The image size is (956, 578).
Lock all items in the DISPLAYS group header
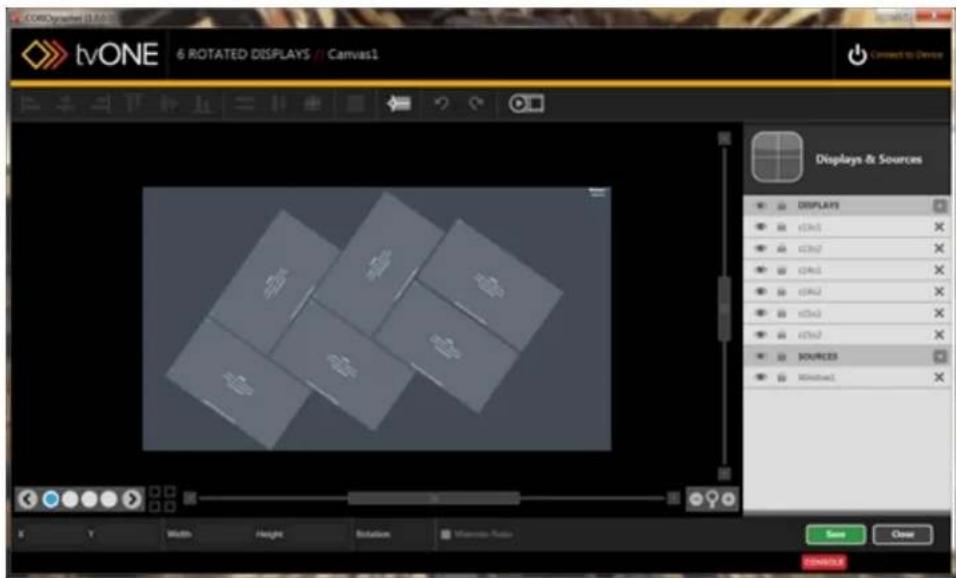click(x=781, y=206)
